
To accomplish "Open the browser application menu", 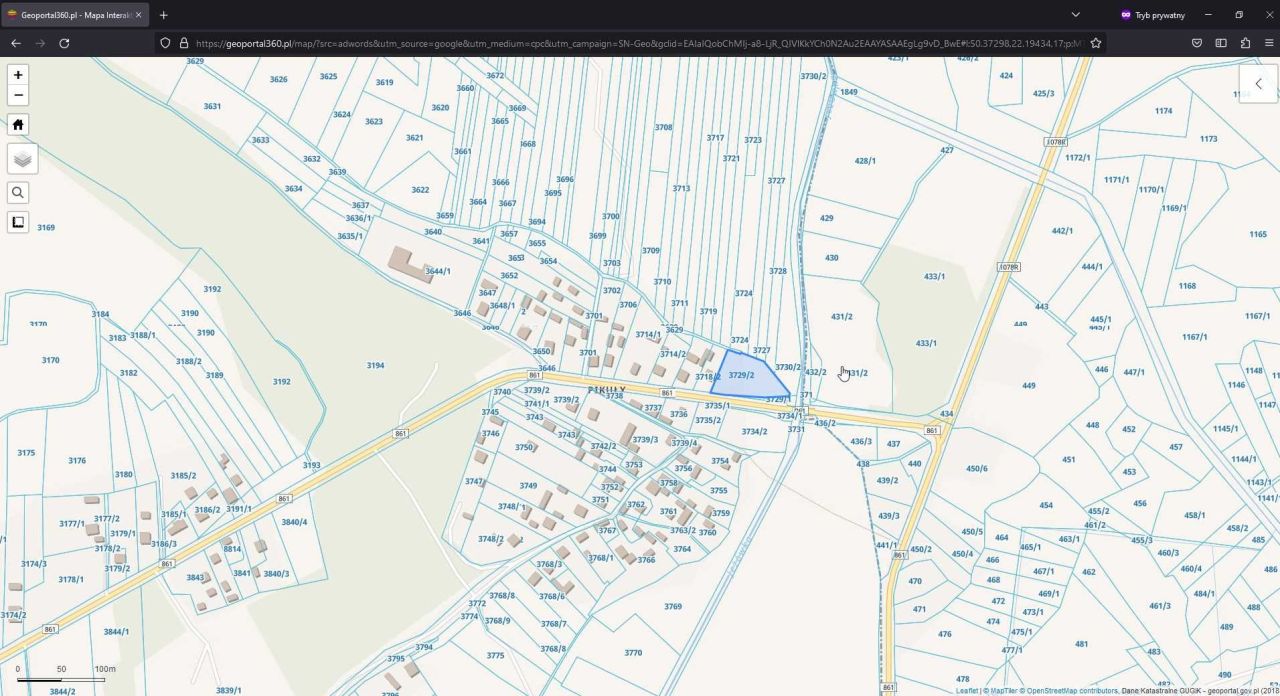I will click(1269, 43).
